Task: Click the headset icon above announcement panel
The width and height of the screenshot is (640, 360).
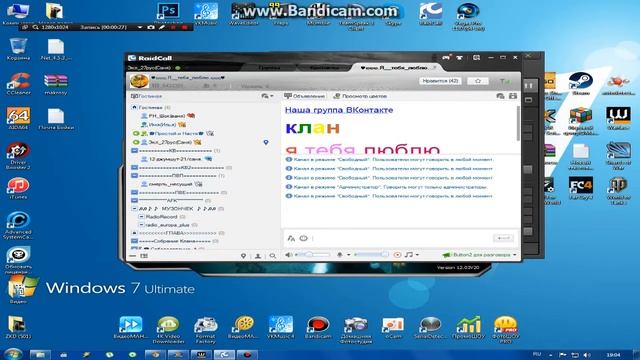Action: pyautogui.click(x=500, y=96)
